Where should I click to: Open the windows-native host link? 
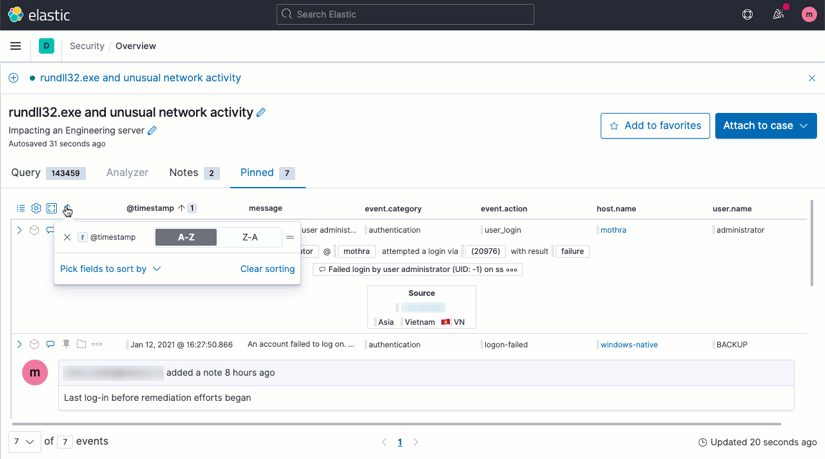(x=629, y=345)
